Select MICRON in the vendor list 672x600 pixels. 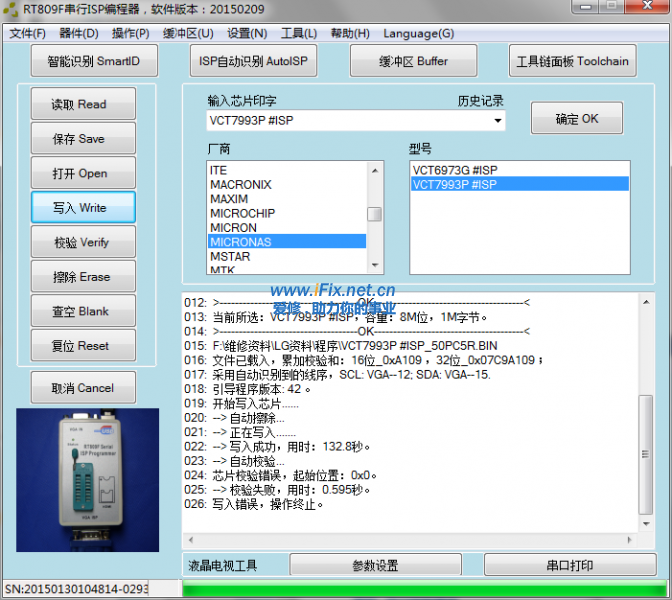(287, 228)
